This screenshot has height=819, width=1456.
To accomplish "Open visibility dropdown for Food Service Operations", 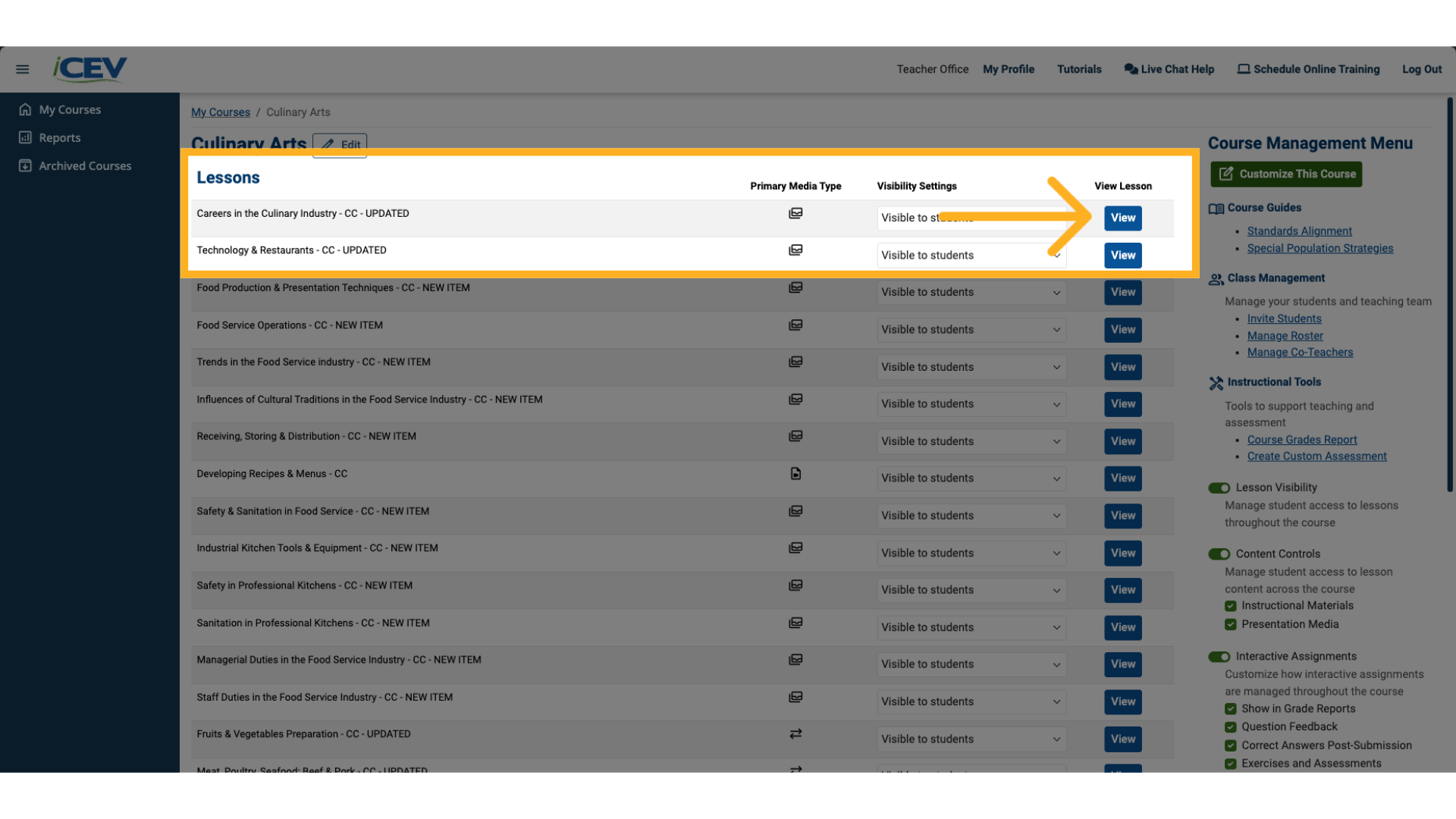I will point(971,330).
